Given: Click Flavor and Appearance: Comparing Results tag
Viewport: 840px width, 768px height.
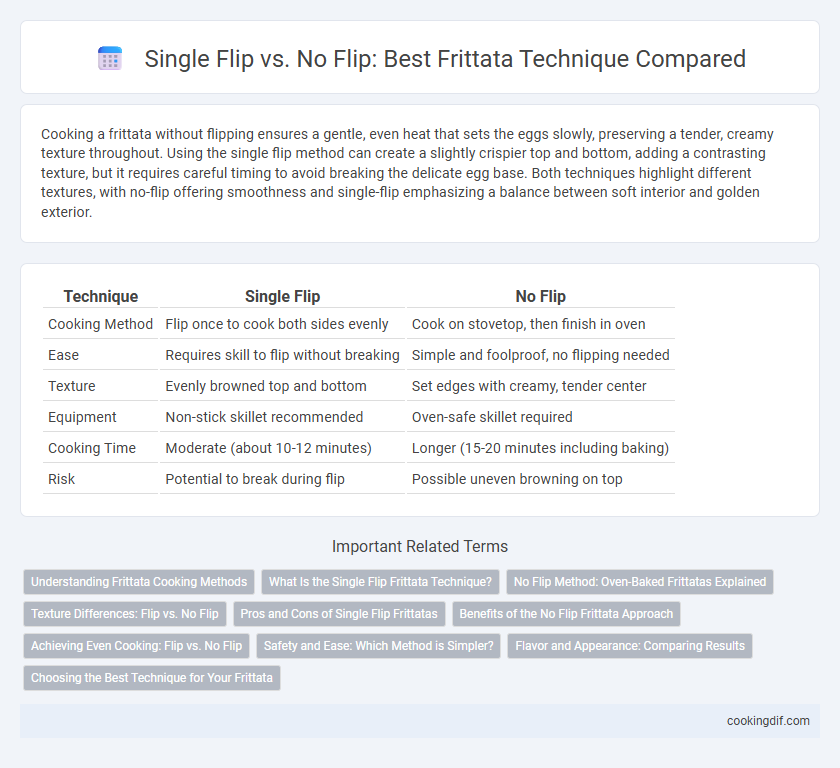Looking at the screenshot, I should tap(630, 646).
